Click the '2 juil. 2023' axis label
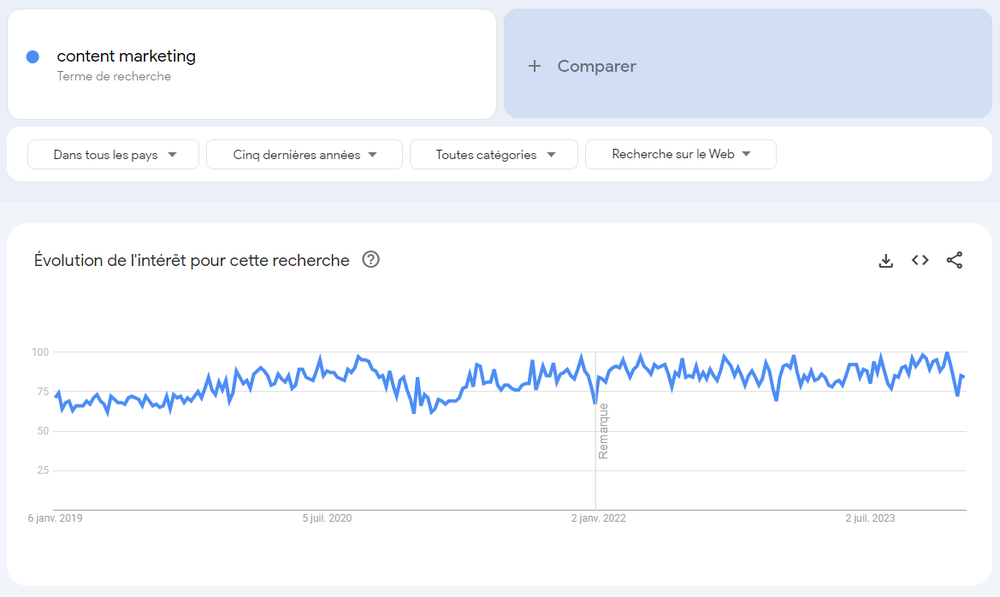 pyautogui.click(x=870, y=518)
